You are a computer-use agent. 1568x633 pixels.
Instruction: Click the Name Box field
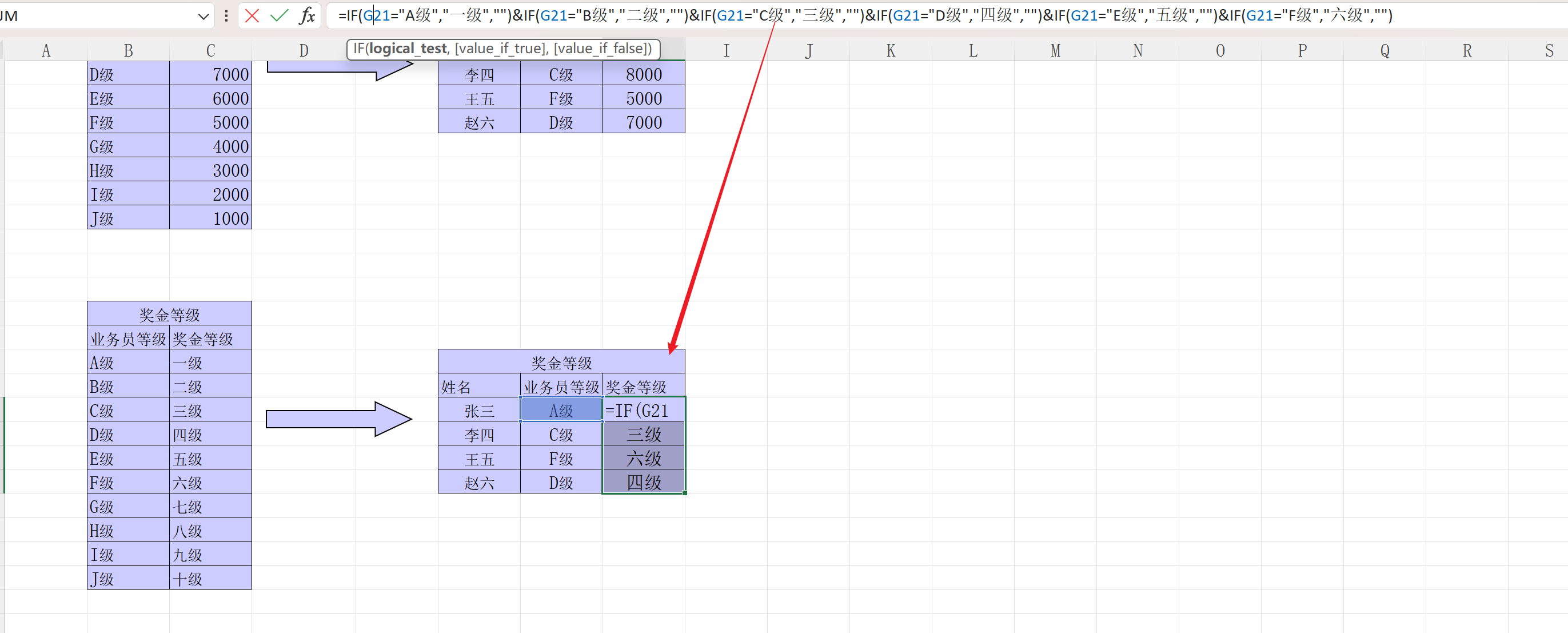pos(91,17)
